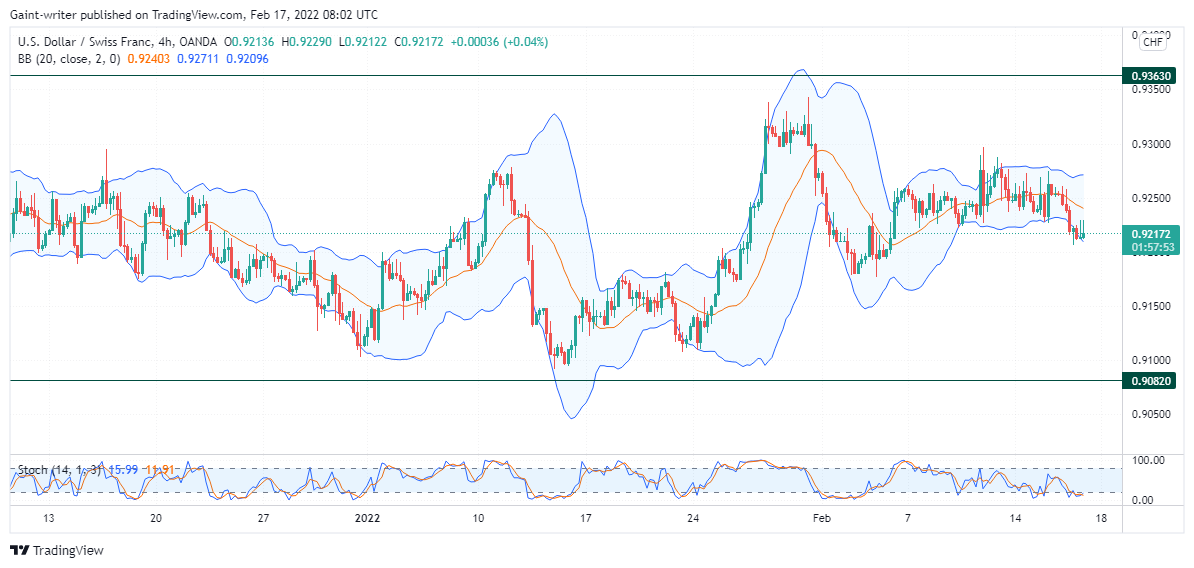Click the 0.92500 price axis label
Viewport: 1194px width, 568px height.
pyautogui.click(x=1149, y=198)
